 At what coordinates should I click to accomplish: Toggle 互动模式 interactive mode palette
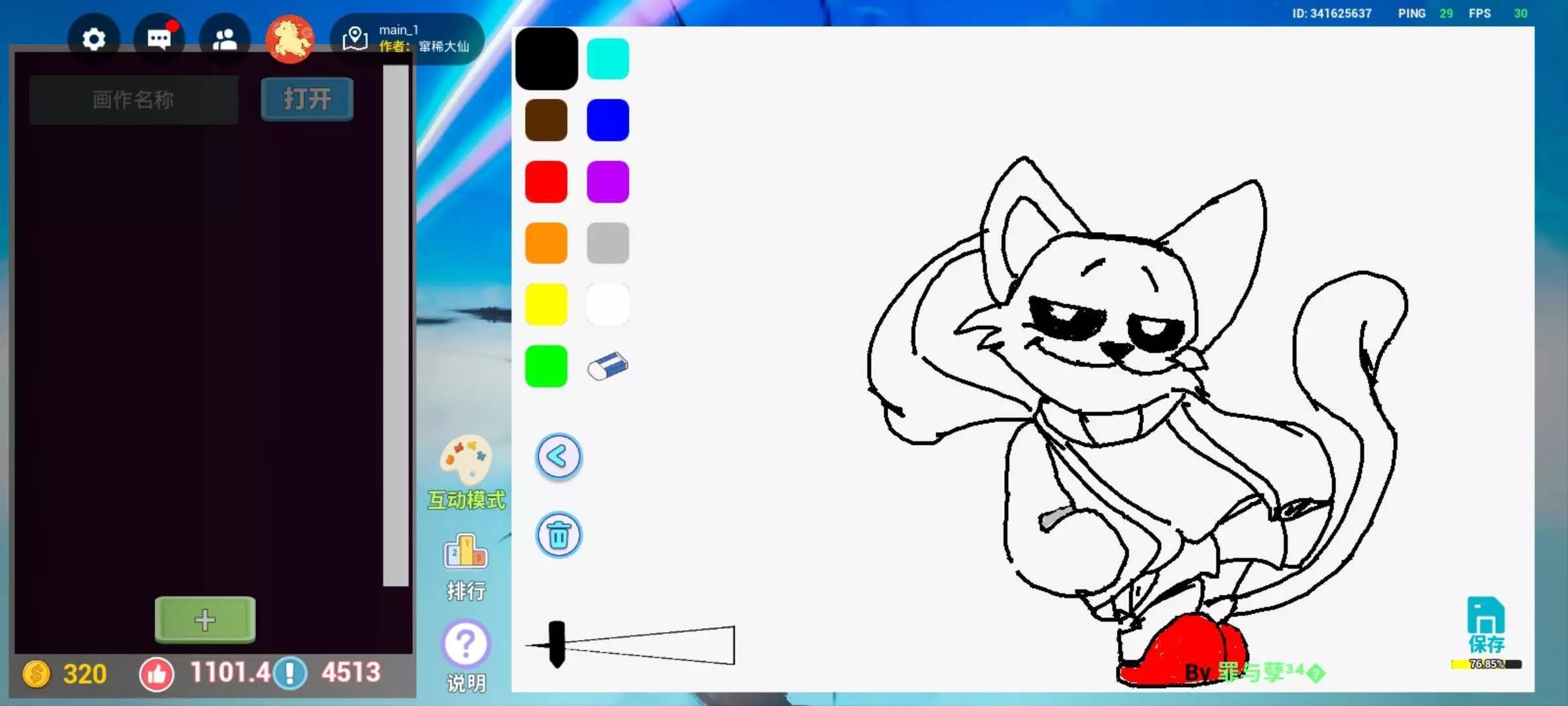(x=466, y=461)
